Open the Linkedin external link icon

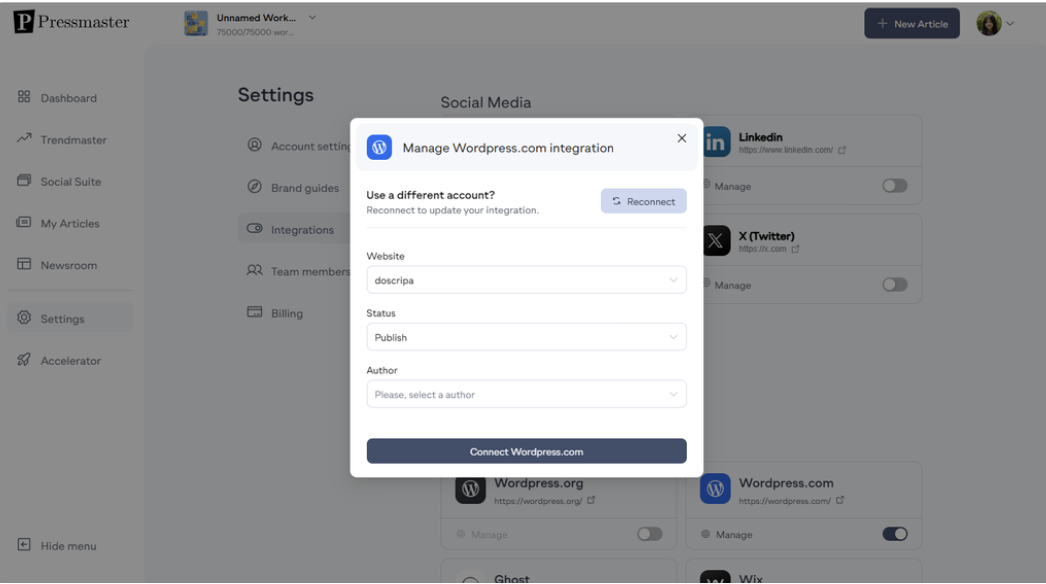coord(842,150)
